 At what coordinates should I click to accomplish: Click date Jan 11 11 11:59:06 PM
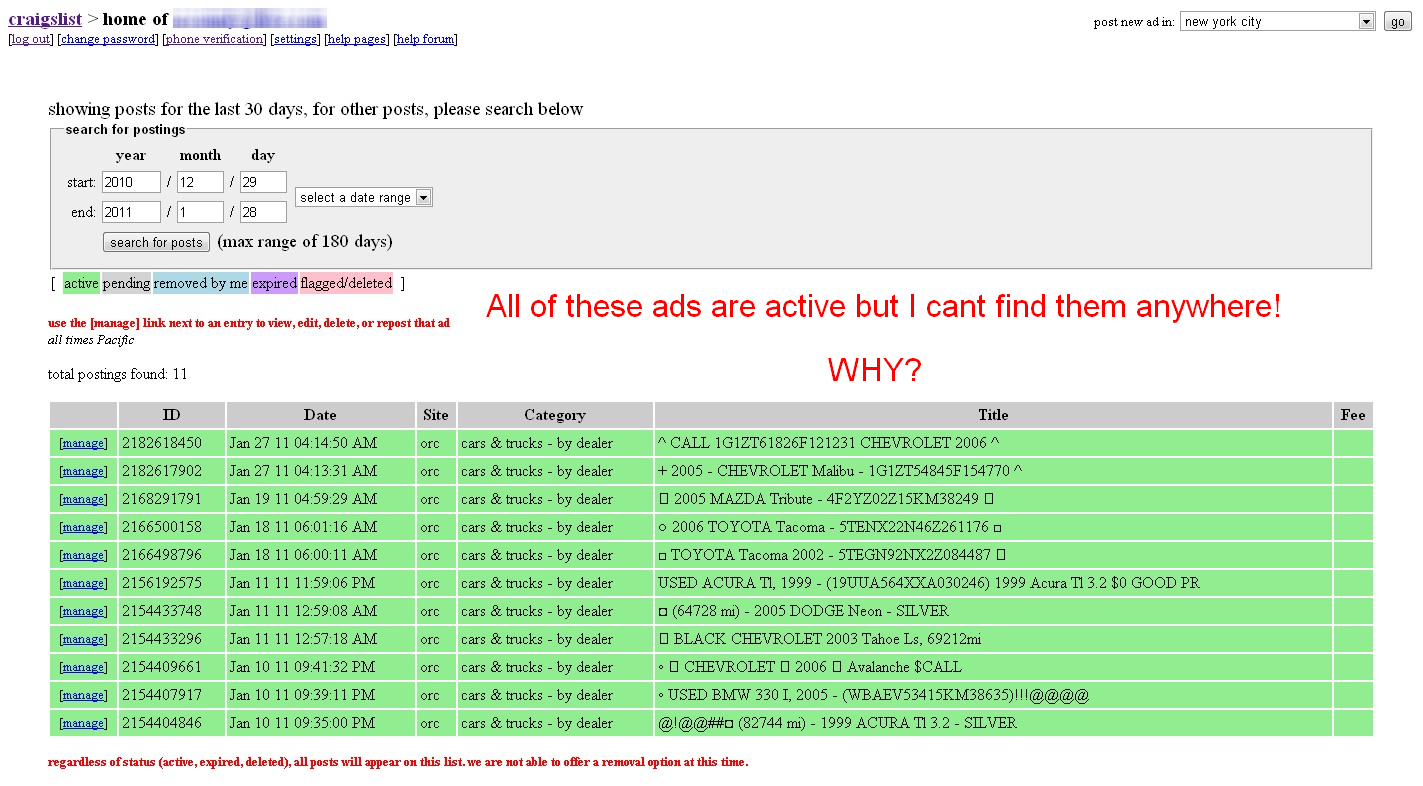[302, 583]
